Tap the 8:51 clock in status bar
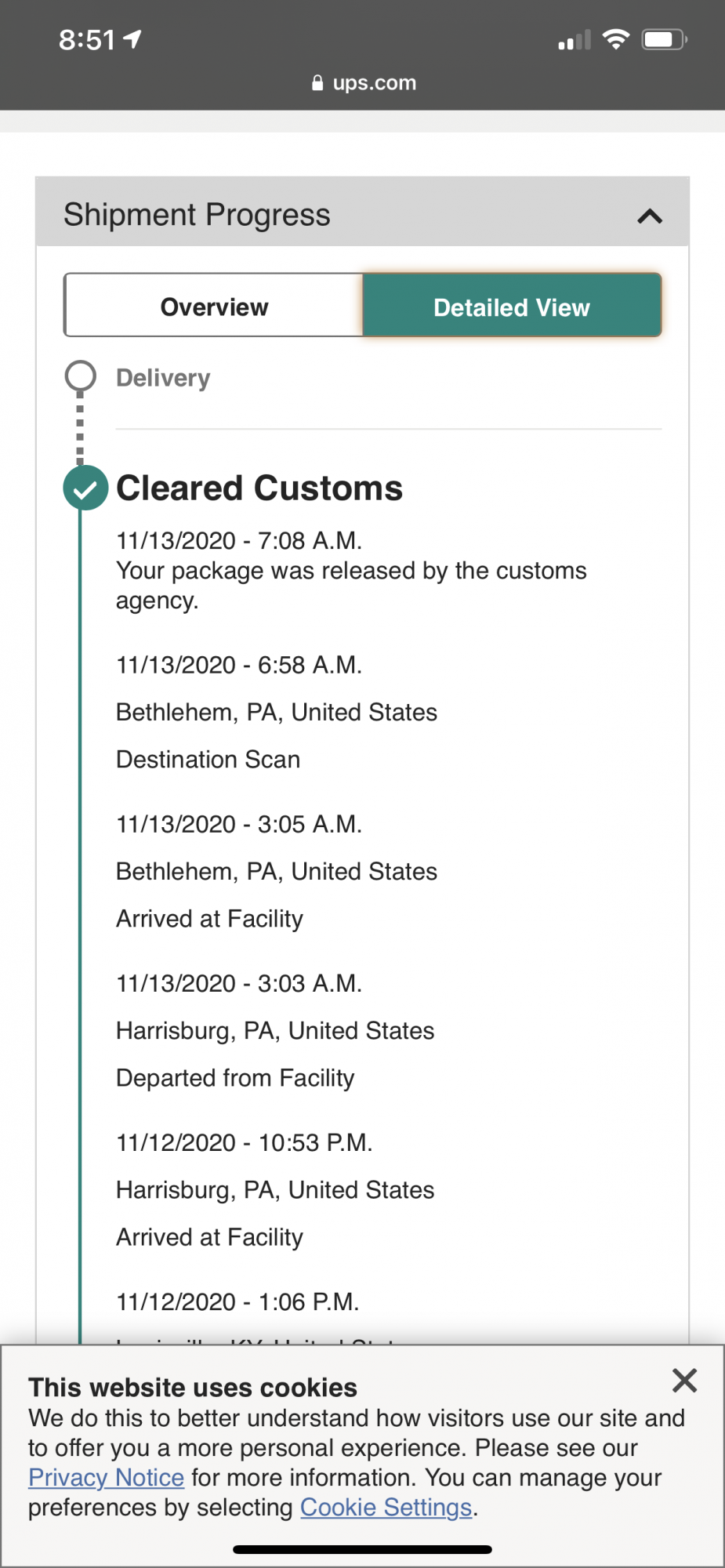725x1568 pixels. pyautogui.click(x=86, y=39)
